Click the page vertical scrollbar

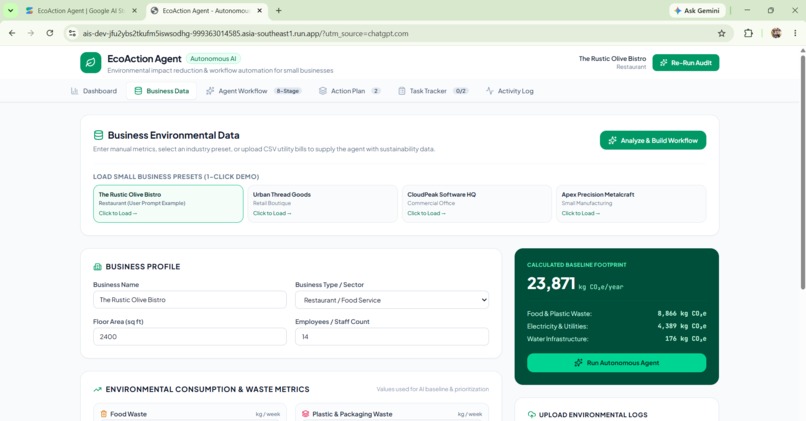pyautogui.click(x=802, y=170)
